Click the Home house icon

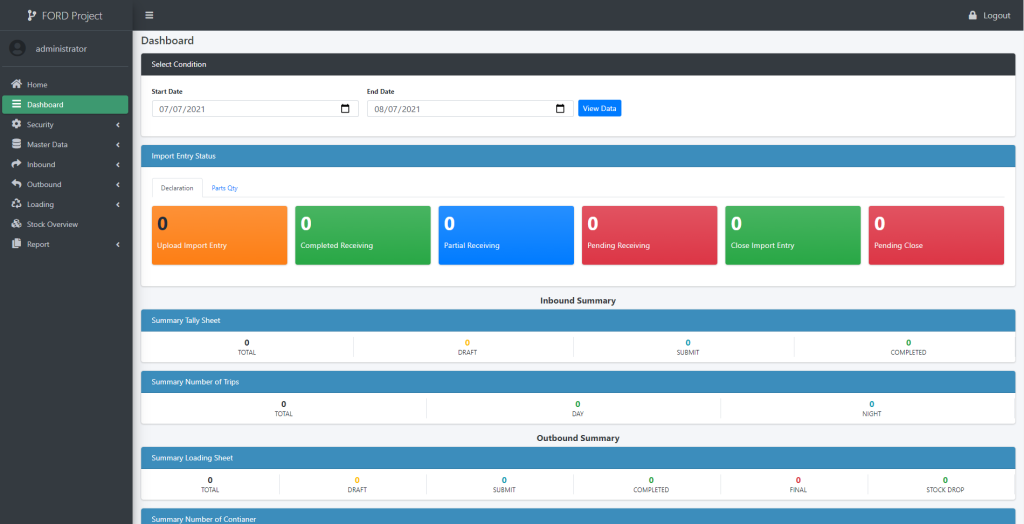16,84
